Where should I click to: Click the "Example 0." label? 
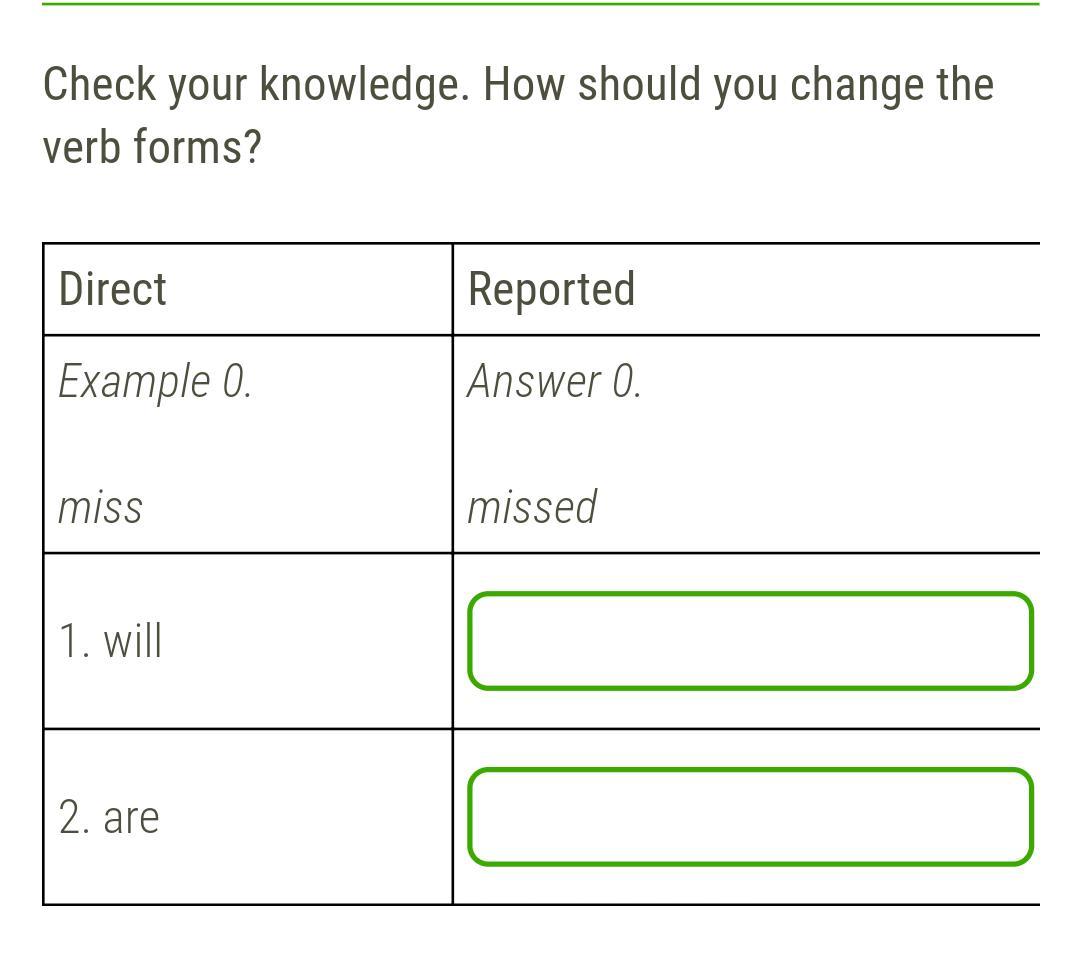155,381
